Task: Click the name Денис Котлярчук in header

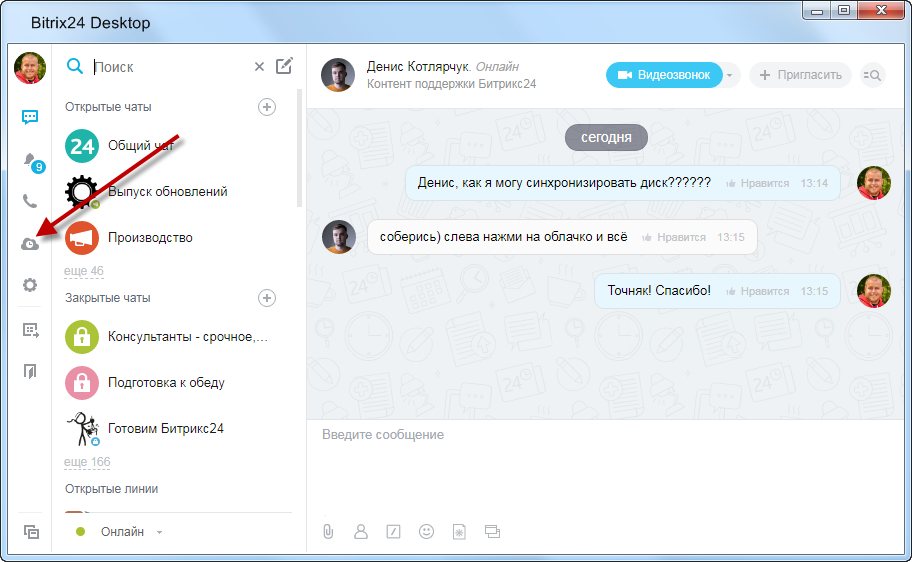Action: 418,66
